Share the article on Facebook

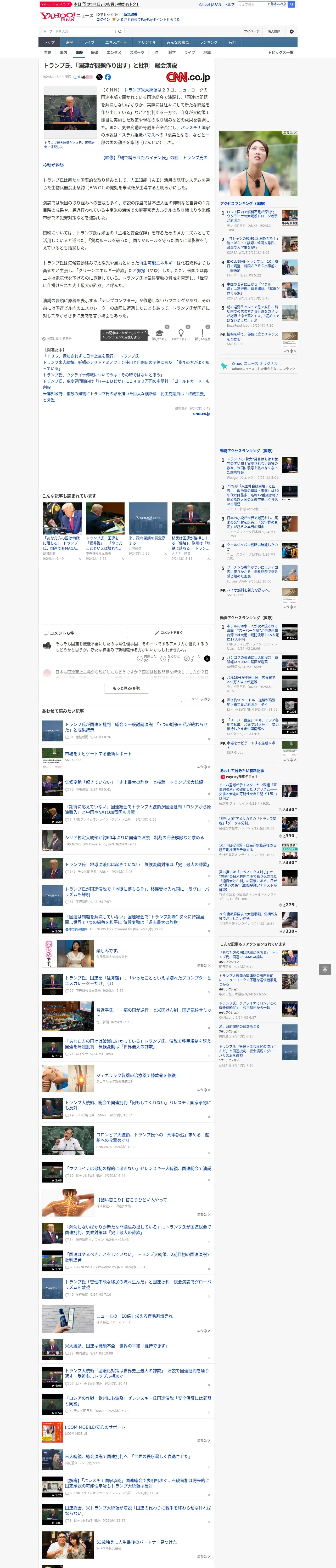tap(108, 77)
